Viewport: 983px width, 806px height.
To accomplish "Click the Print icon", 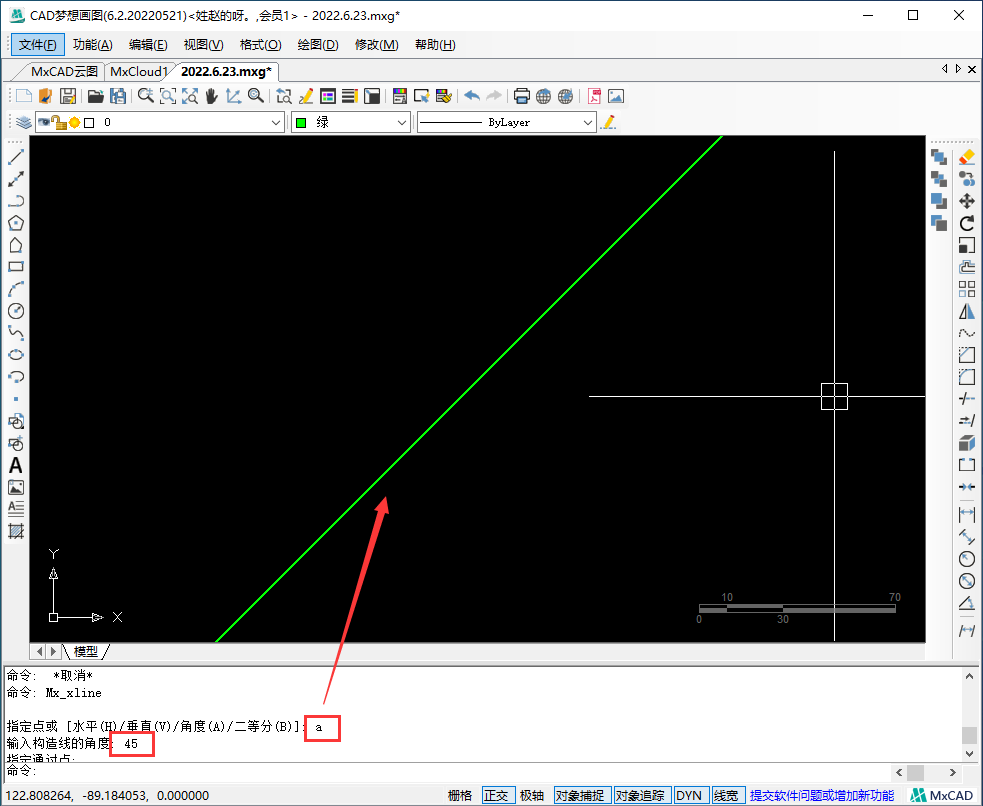I will 522,96.
